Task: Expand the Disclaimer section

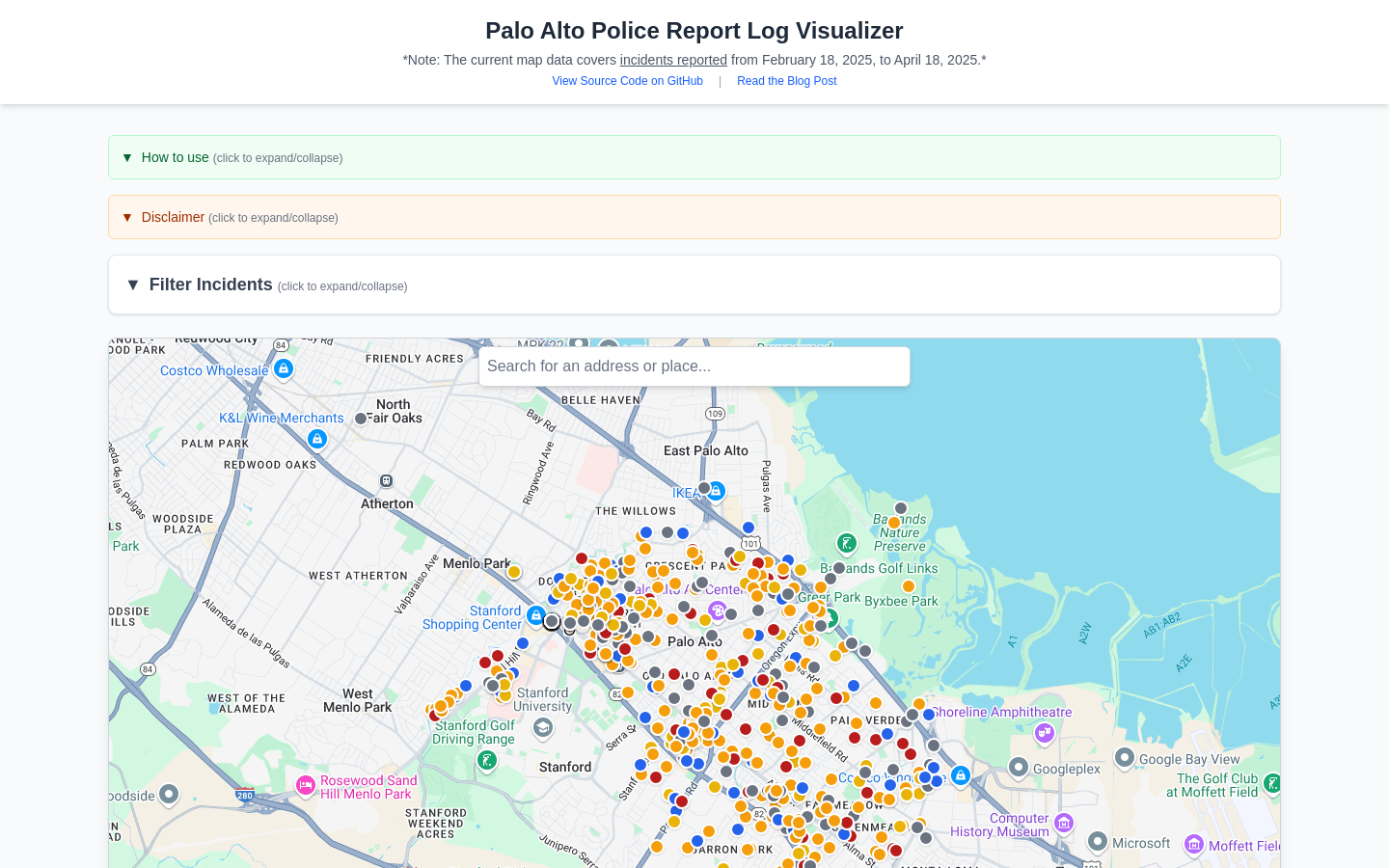Action: (694, 217)
